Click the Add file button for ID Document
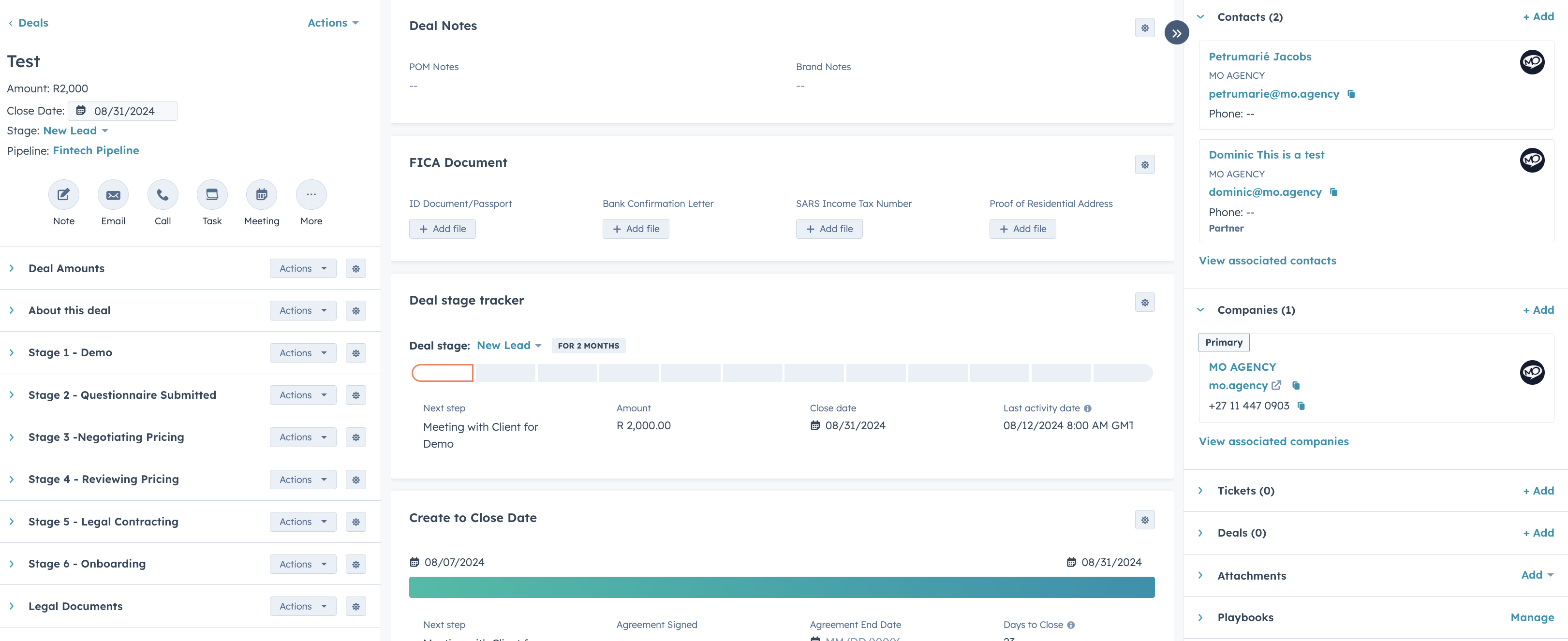Image resolution: width=1568 pixels, height=641 pixels. tap(442, 228)
